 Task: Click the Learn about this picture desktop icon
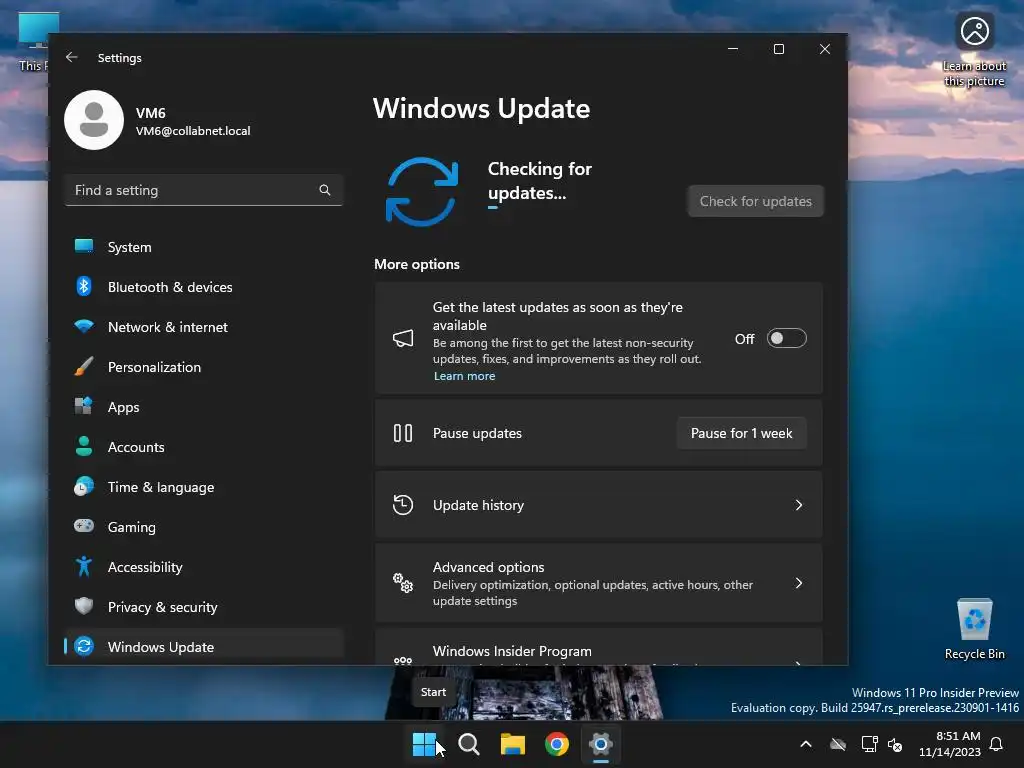pyautogui.click(x=974, y=51)
